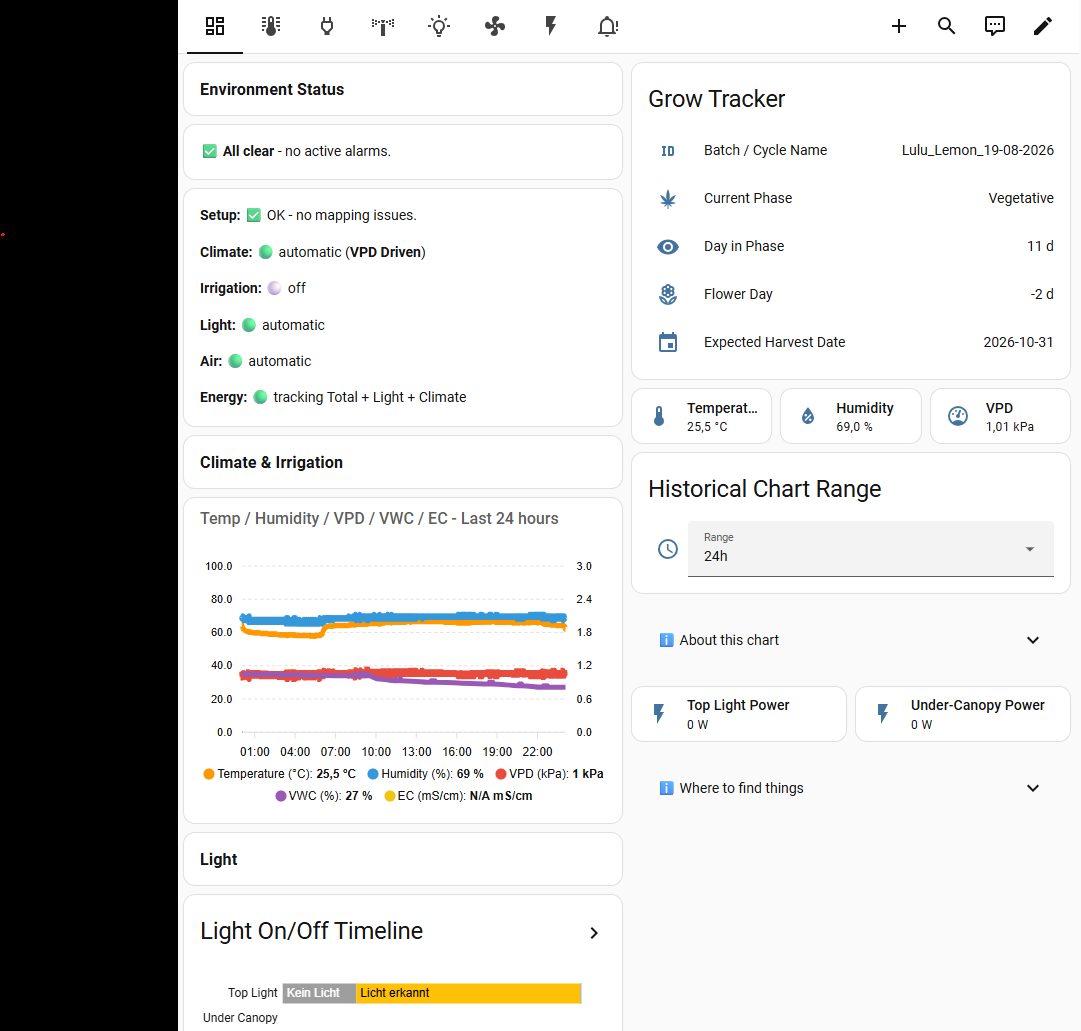Click the clock icon beside Range selector
The height and width of the screenshot is (1031, 1081).
[x=668, y=549]
